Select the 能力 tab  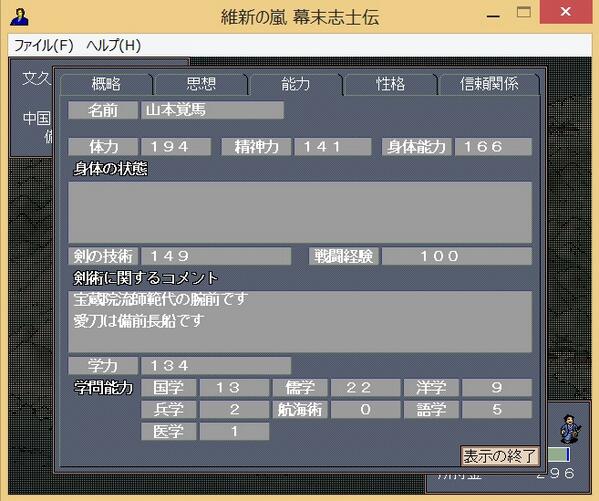295,84
